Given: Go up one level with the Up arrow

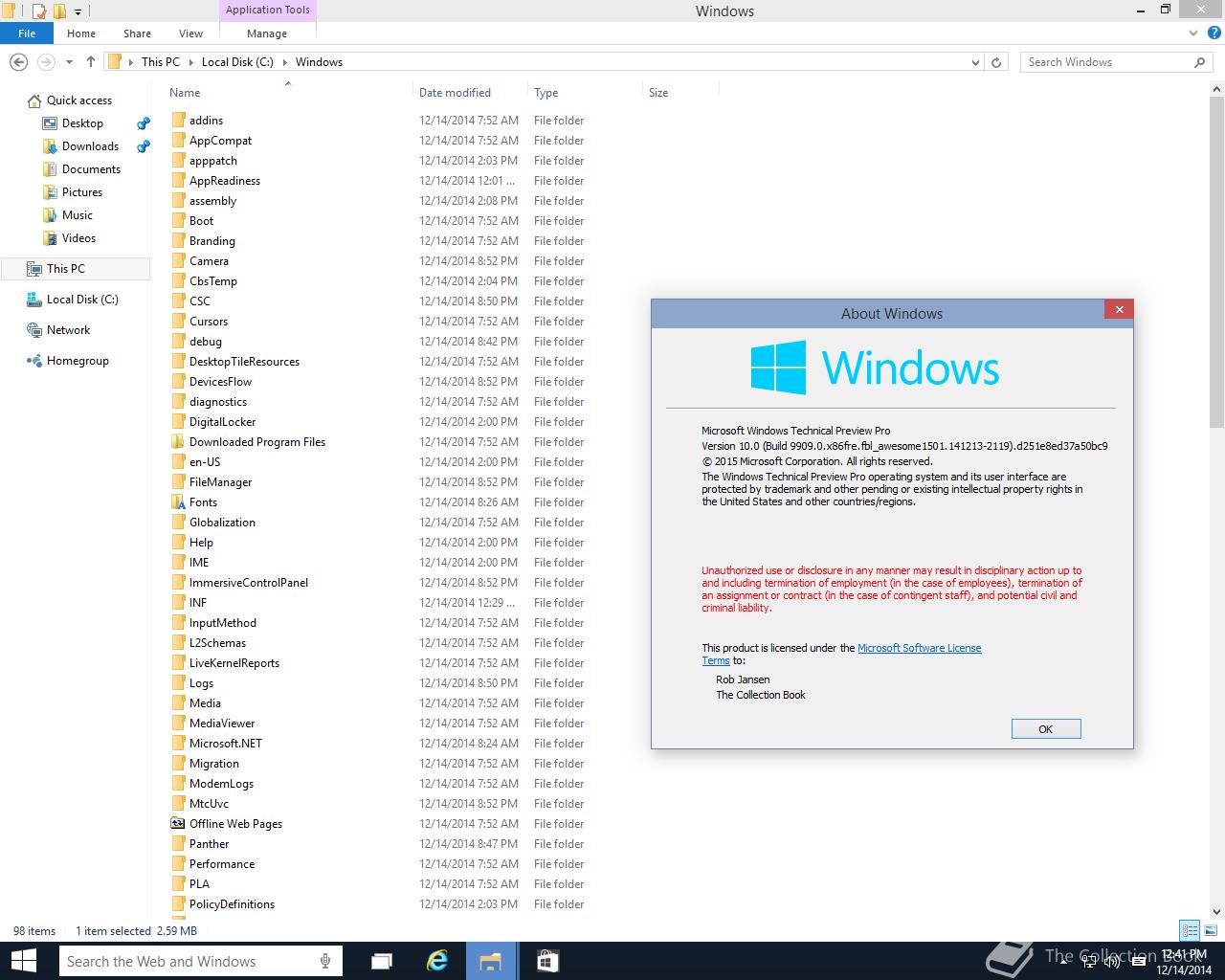Looking at the screenshot, I should coord(91,62).
